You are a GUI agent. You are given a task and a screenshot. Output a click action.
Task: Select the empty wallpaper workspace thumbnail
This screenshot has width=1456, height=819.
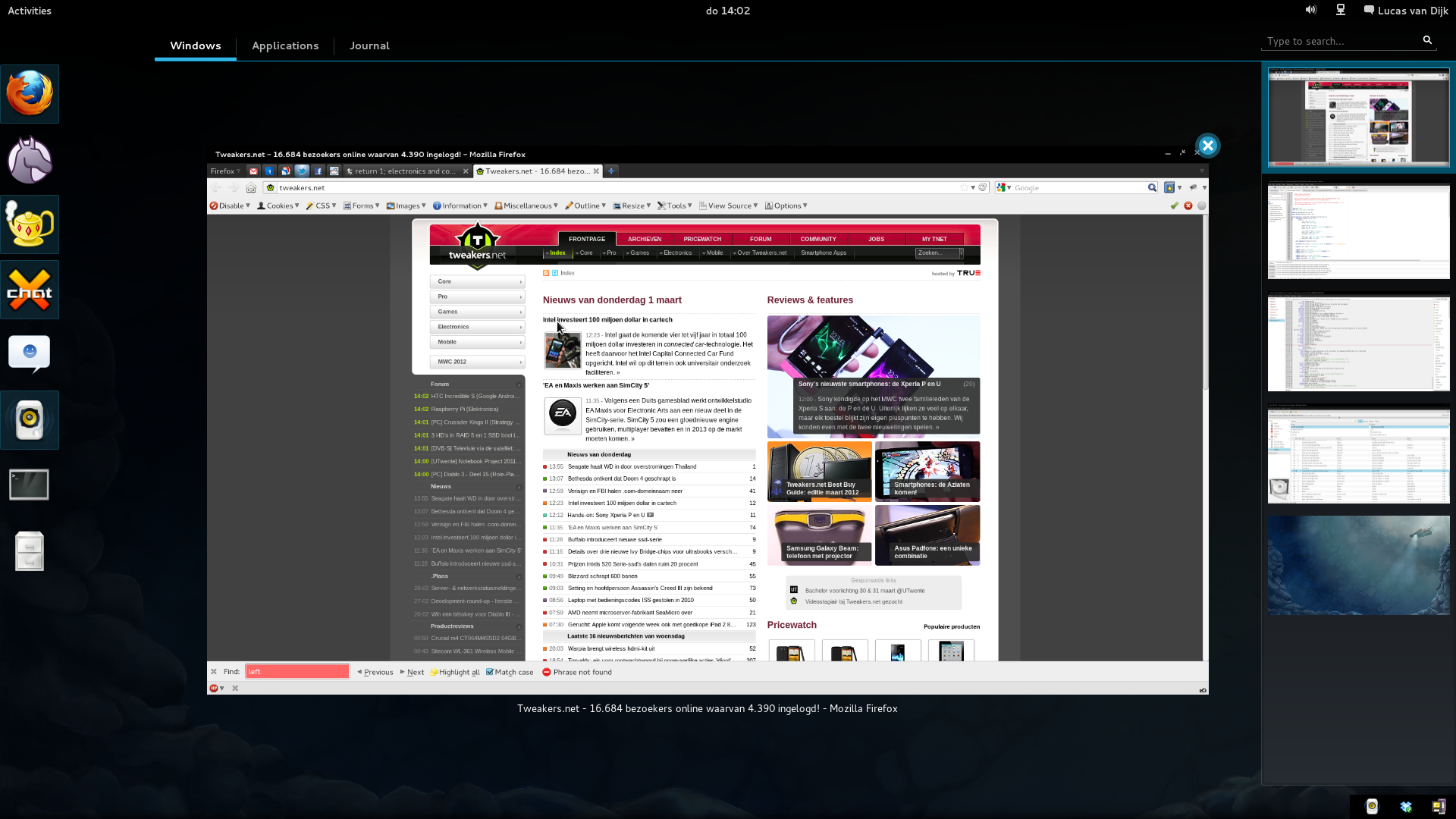[1359, 566]
